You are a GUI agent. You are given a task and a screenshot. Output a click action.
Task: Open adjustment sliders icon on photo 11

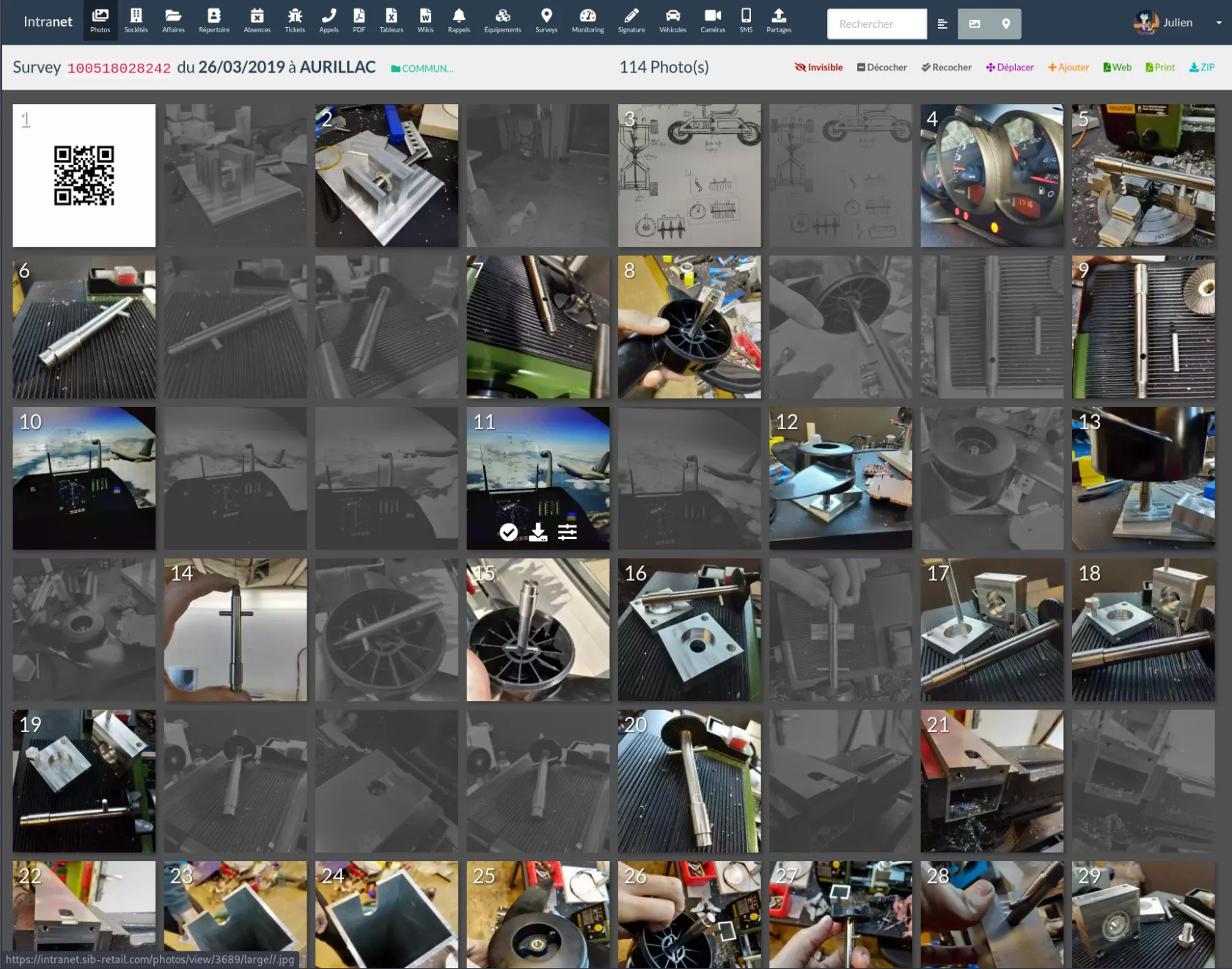[568, 532]
